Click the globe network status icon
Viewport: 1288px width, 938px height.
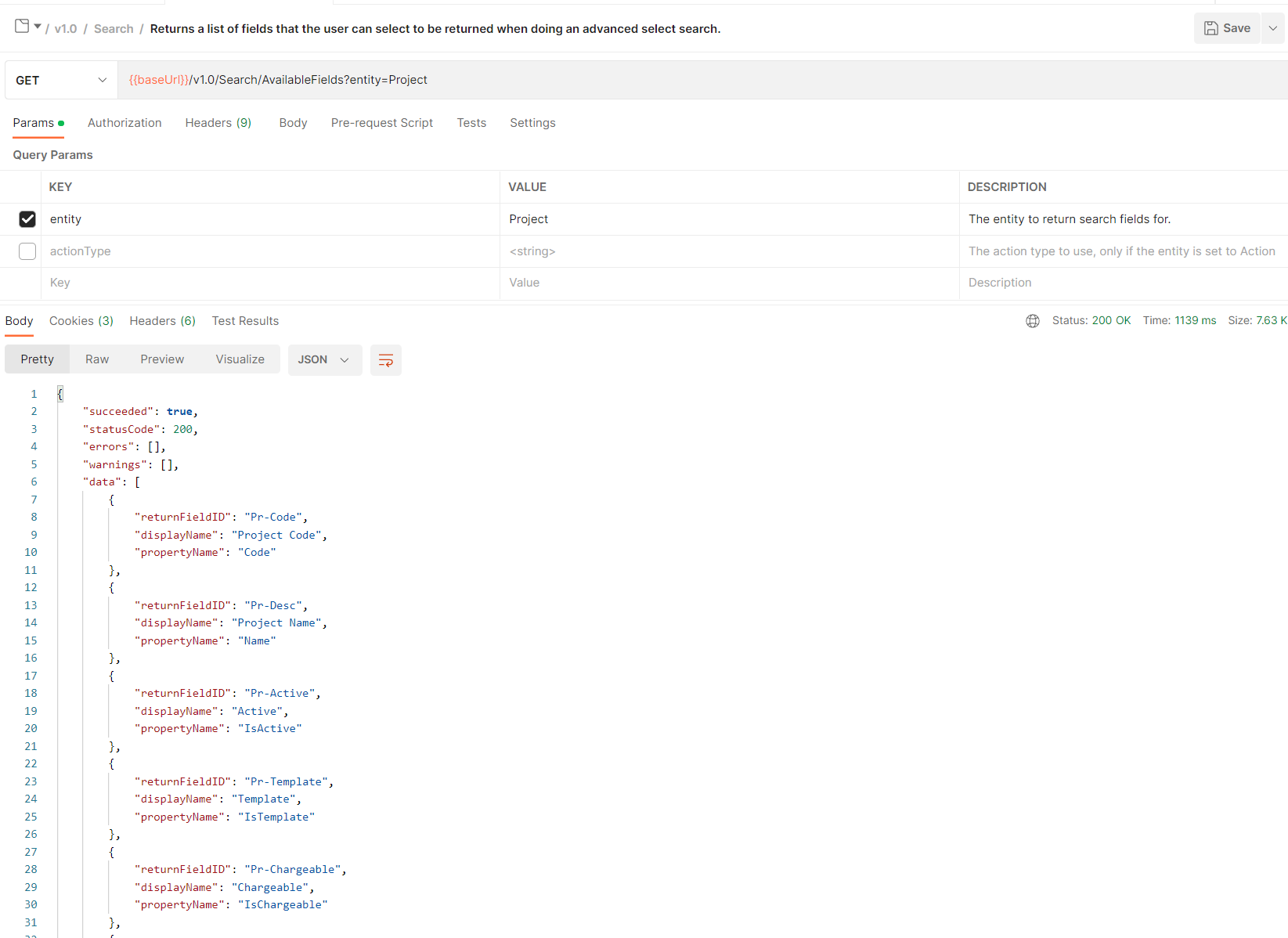point(1032,320)
